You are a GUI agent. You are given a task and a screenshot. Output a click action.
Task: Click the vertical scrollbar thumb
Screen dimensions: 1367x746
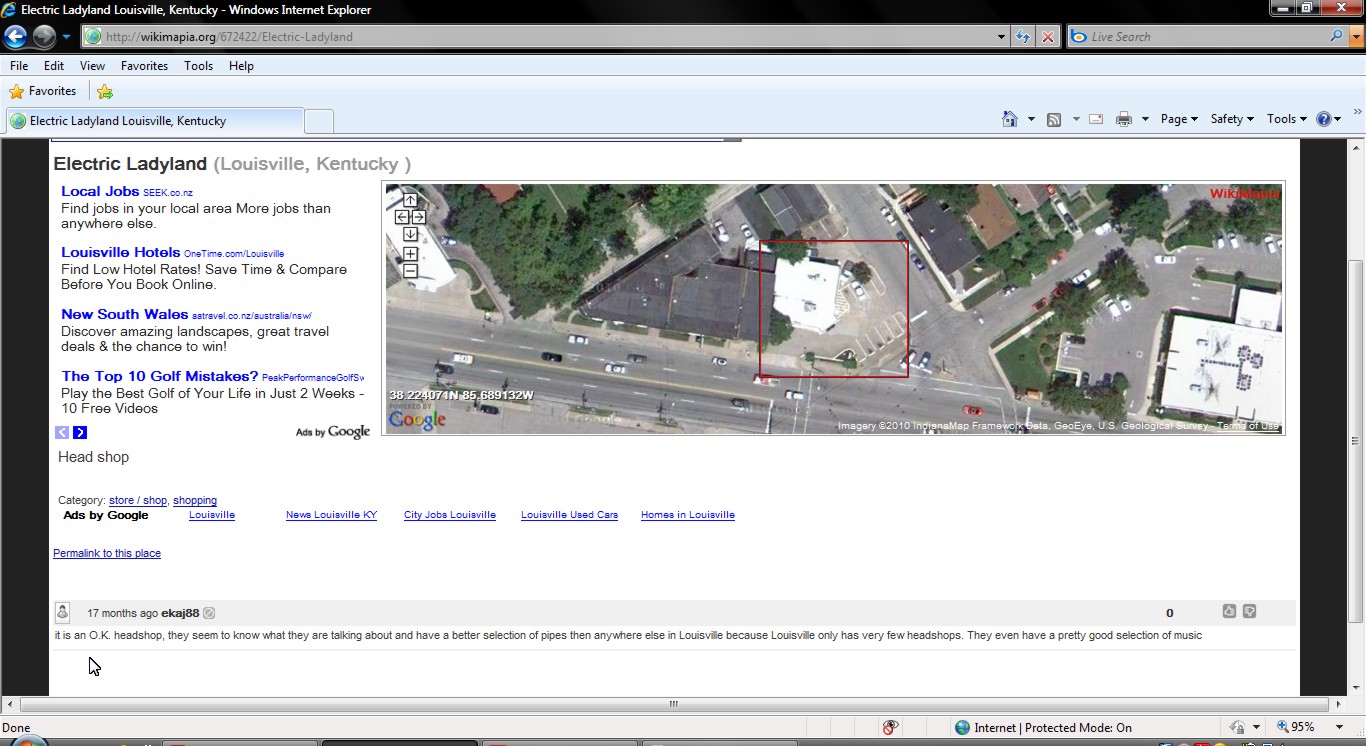click(x=1357, y=441)
